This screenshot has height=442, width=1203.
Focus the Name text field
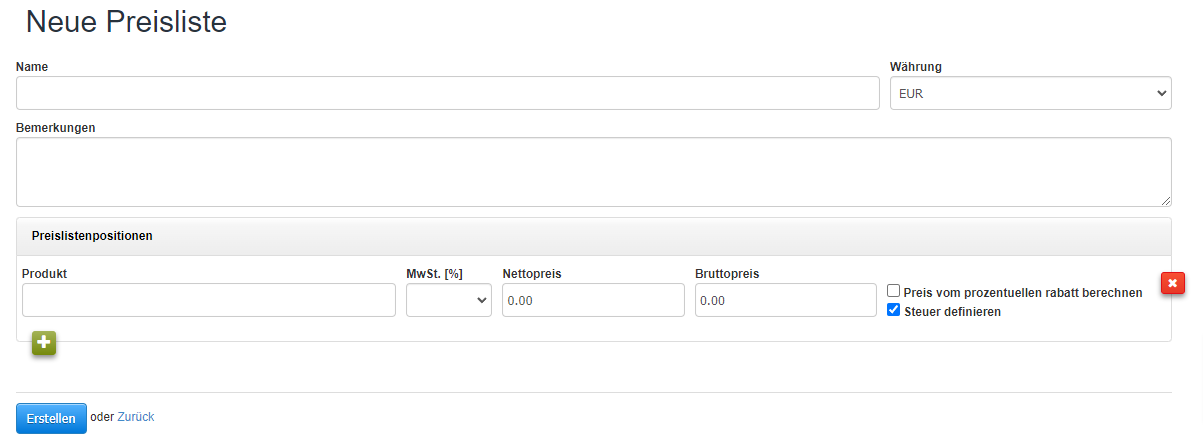tap(447, 93)
